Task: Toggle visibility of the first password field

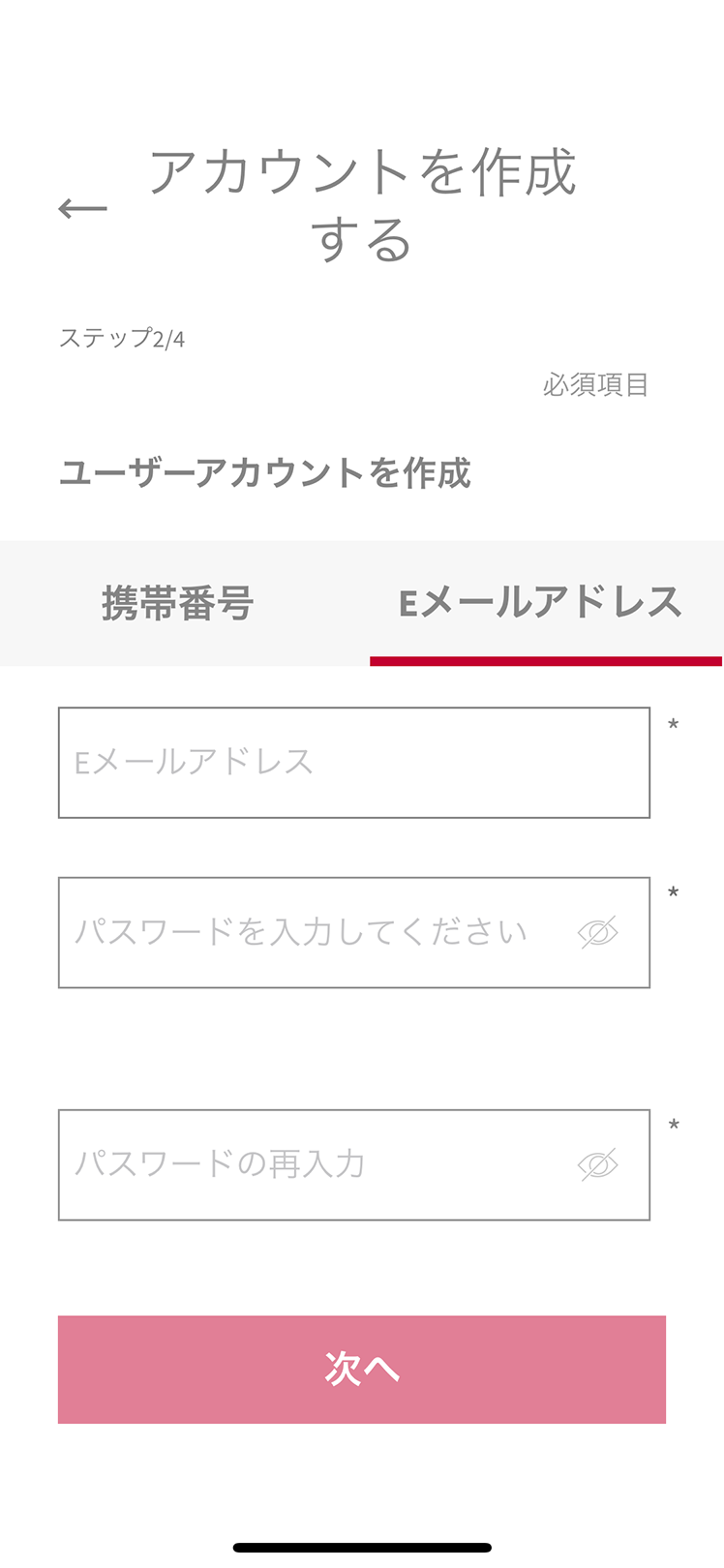Action: (597, 933)
